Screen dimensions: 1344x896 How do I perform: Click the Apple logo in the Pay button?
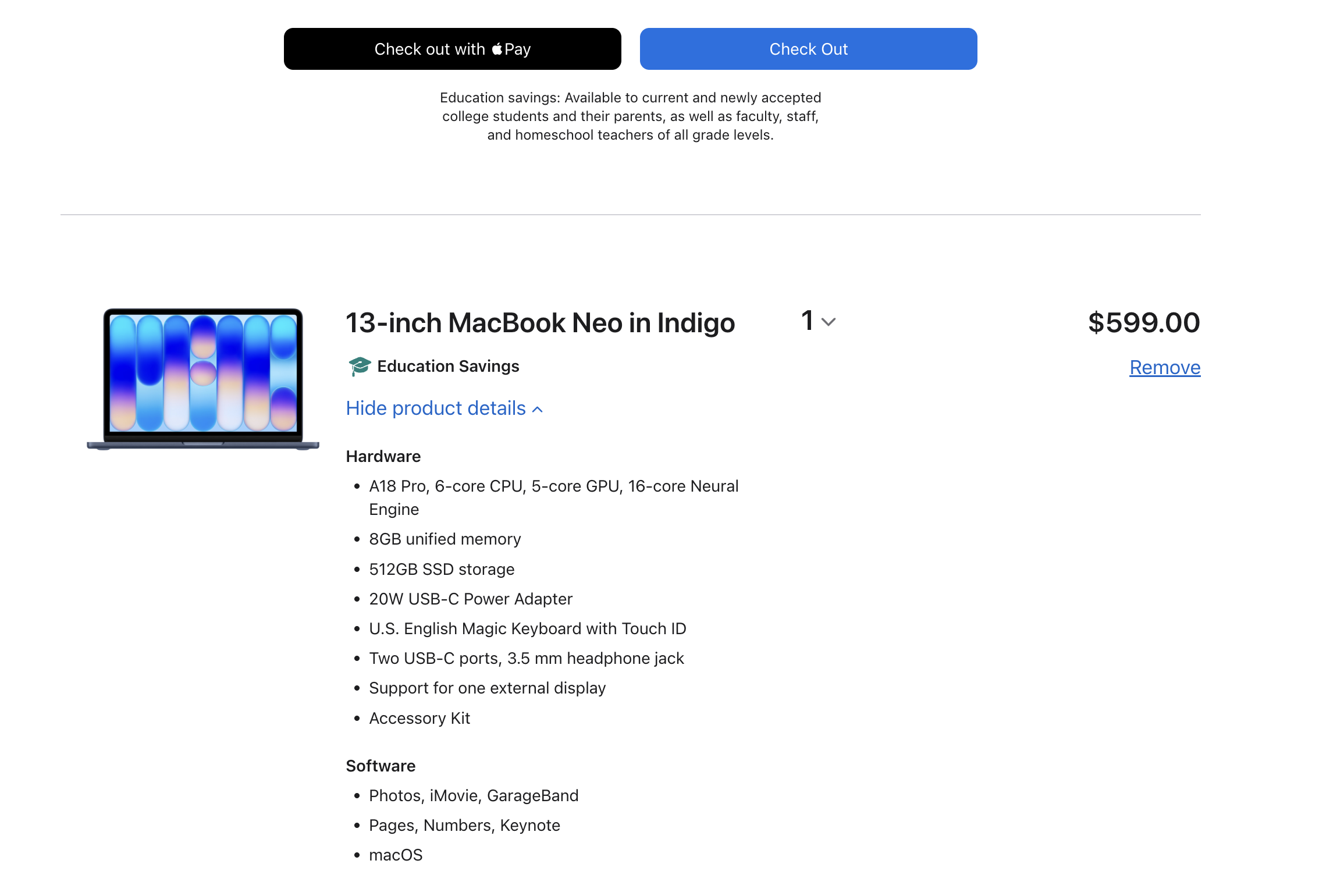point(497,49)
